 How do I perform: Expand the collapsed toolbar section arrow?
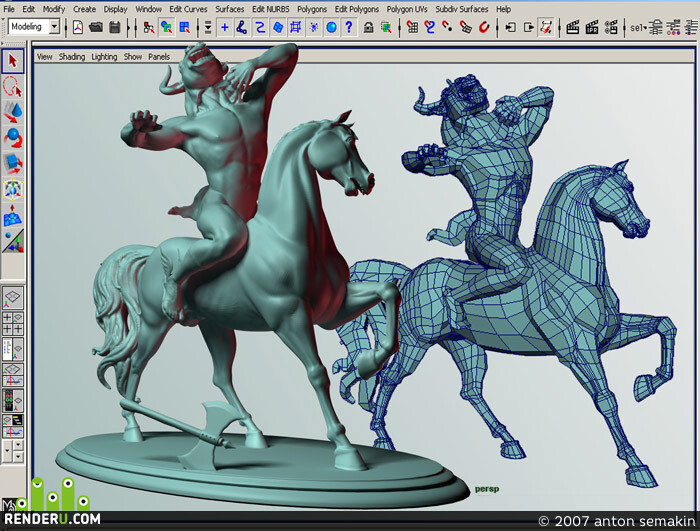click(x=129, y=28)
